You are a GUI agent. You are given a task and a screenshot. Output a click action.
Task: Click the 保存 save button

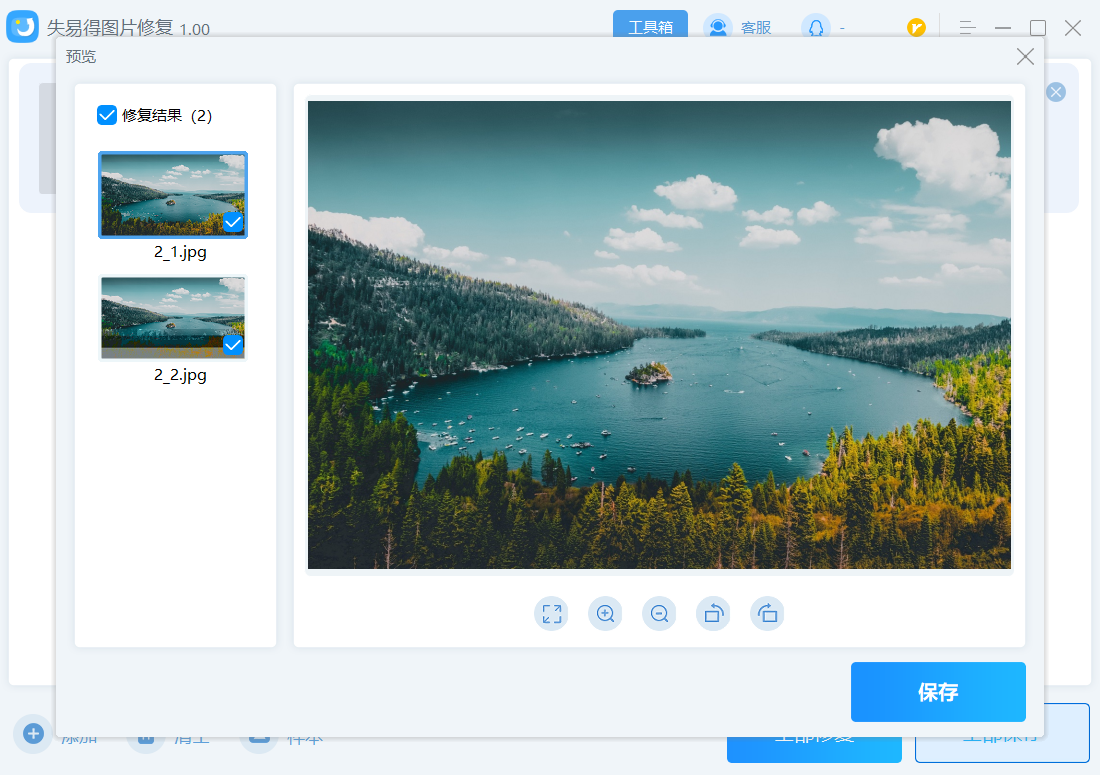(x=938, y=692)
